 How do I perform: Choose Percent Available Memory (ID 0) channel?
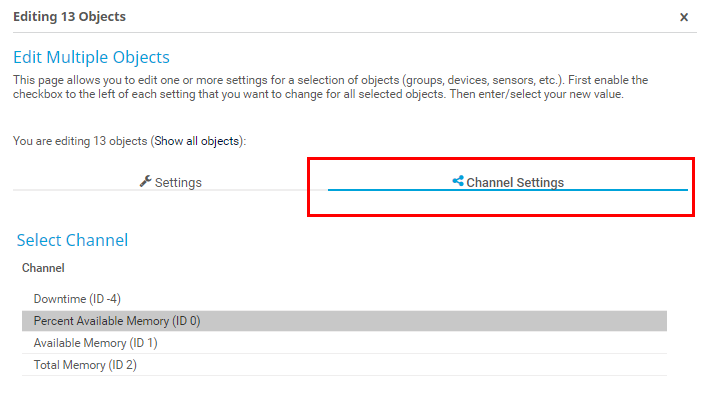point(344,321)
